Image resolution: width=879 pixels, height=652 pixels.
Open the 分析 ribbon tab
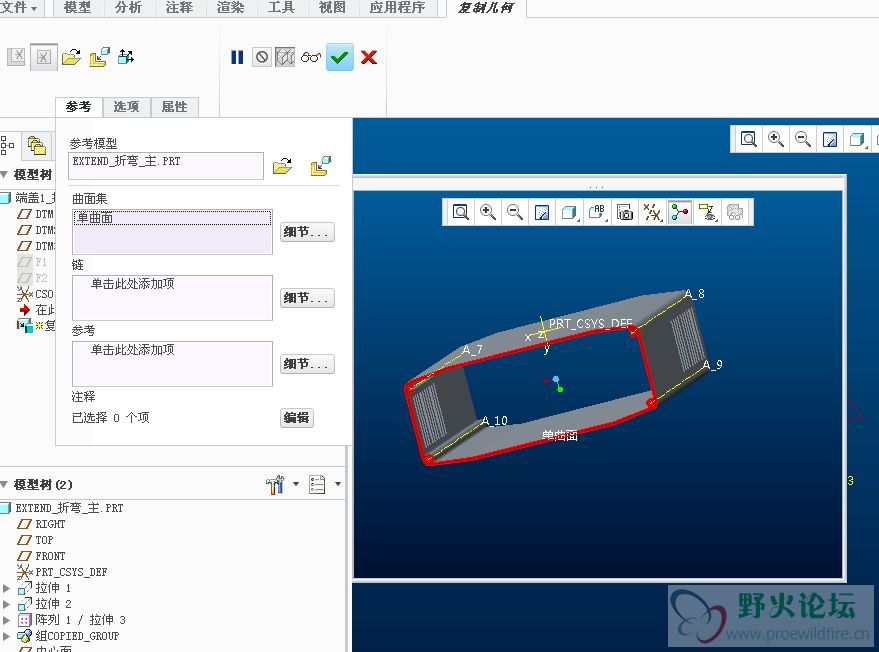tap(128, 8)
